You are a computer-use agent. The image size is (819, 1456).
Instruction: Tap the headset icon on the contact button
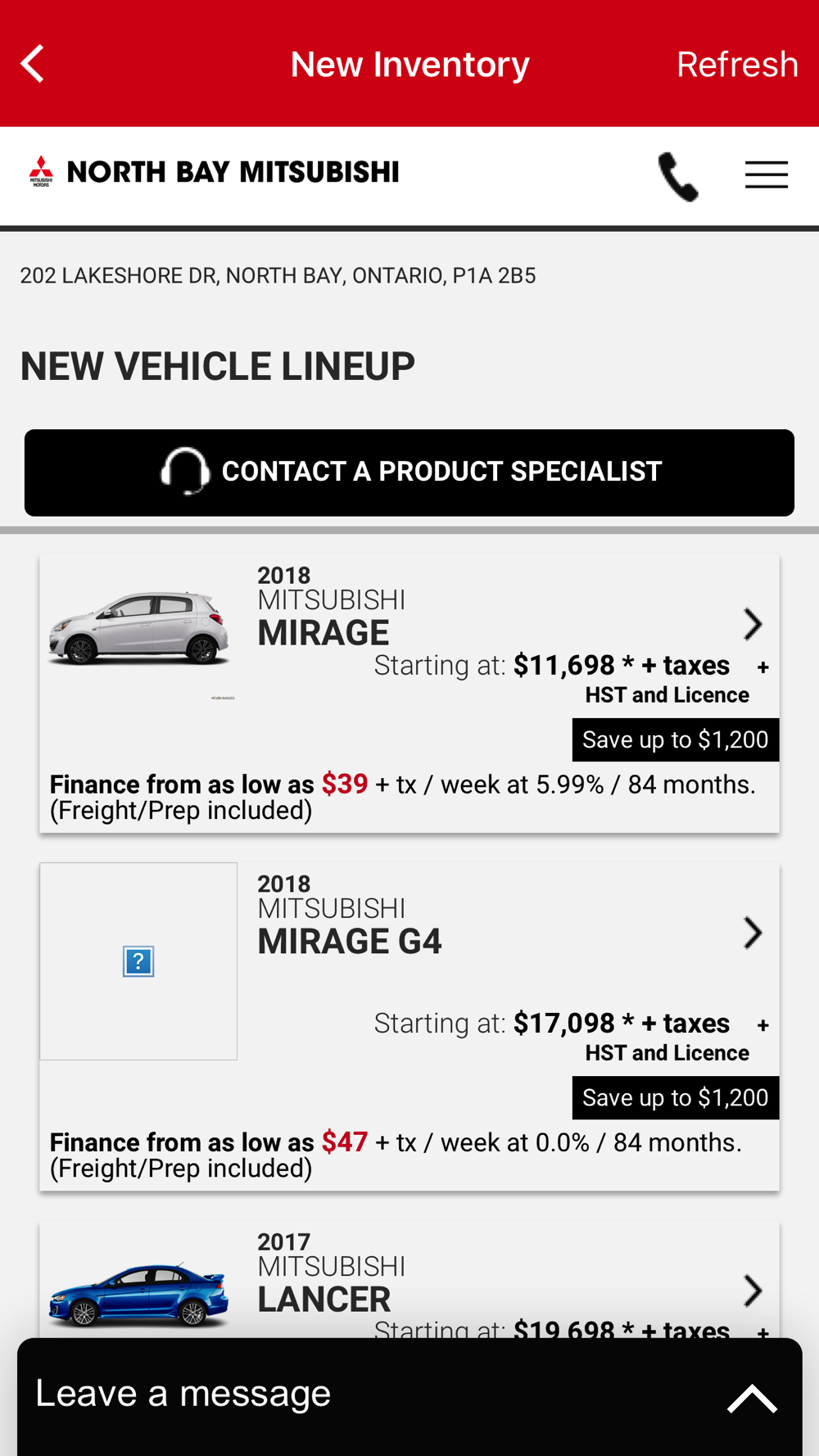(x=185, y=472)
